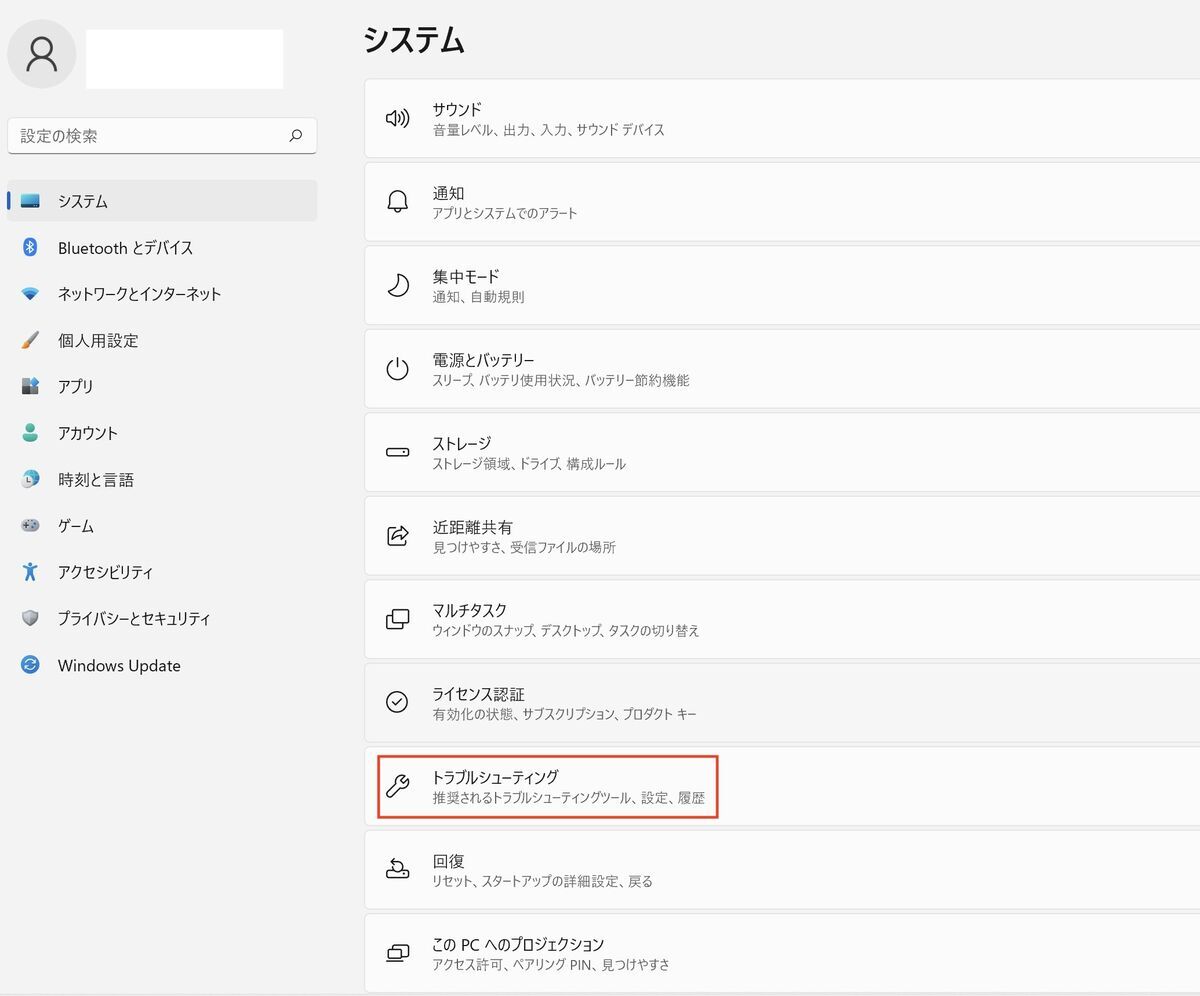Focus the 設定の検索 search box
1200x996 pixels.
(x=162, y=136)
